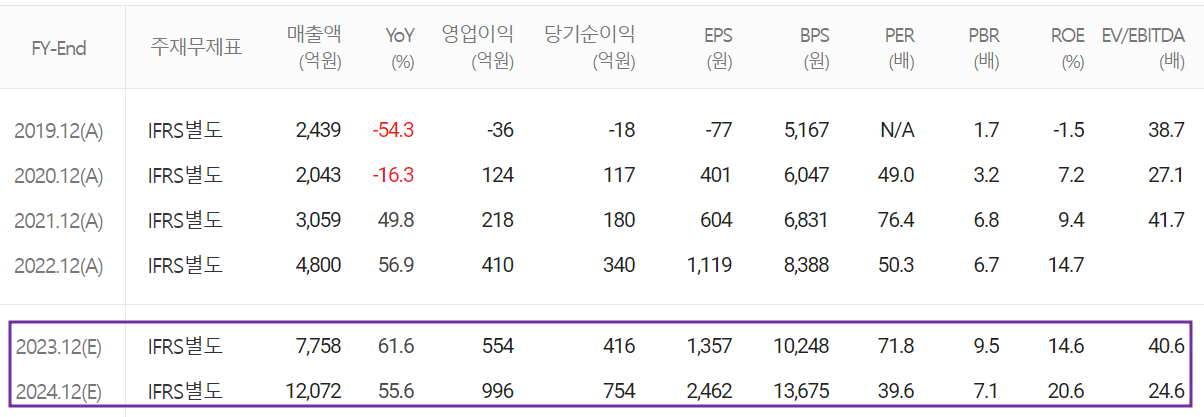
Task: Click the 당기순이익 column header
Action: point(590,47)
